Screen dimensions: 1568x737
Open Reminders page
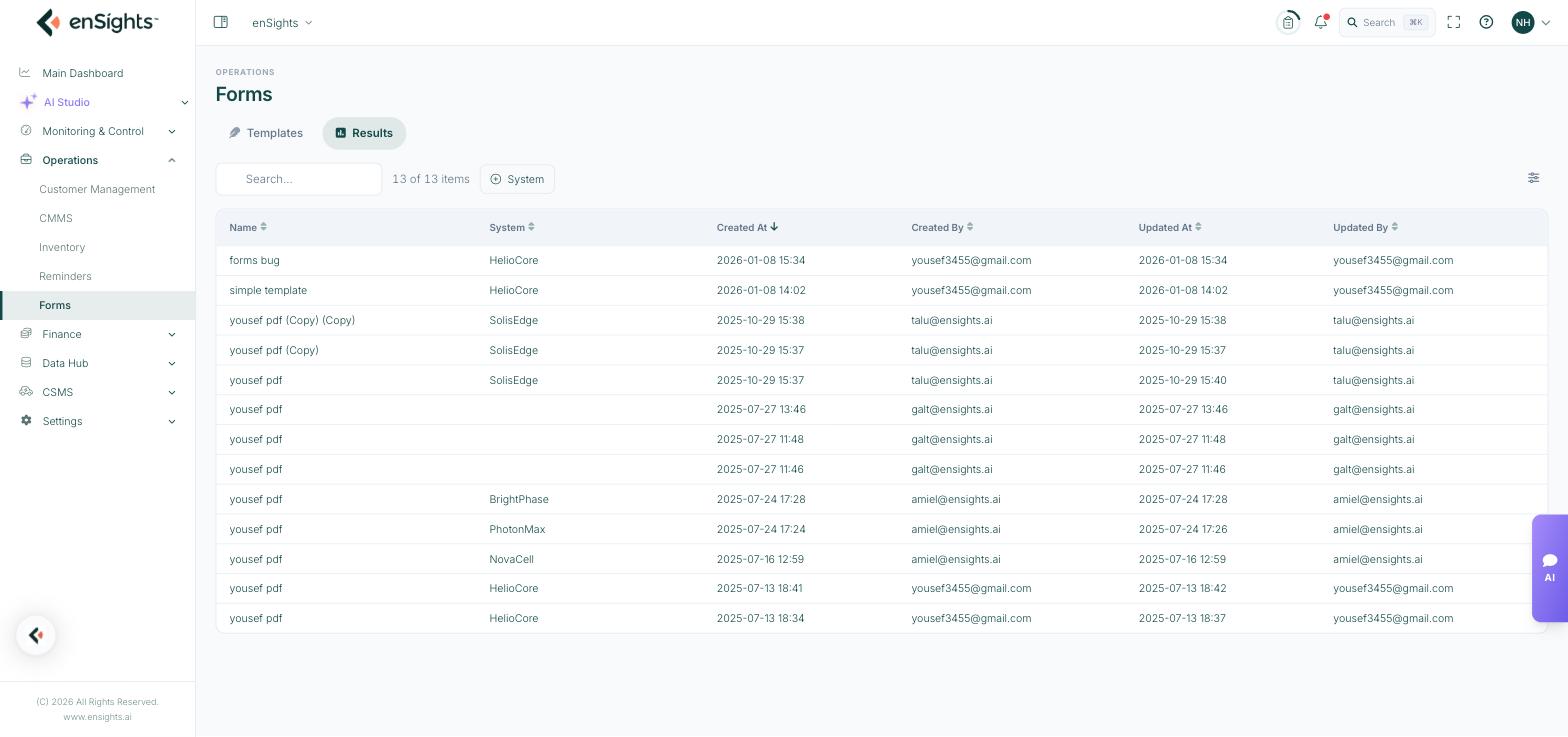tap(65, 276)
